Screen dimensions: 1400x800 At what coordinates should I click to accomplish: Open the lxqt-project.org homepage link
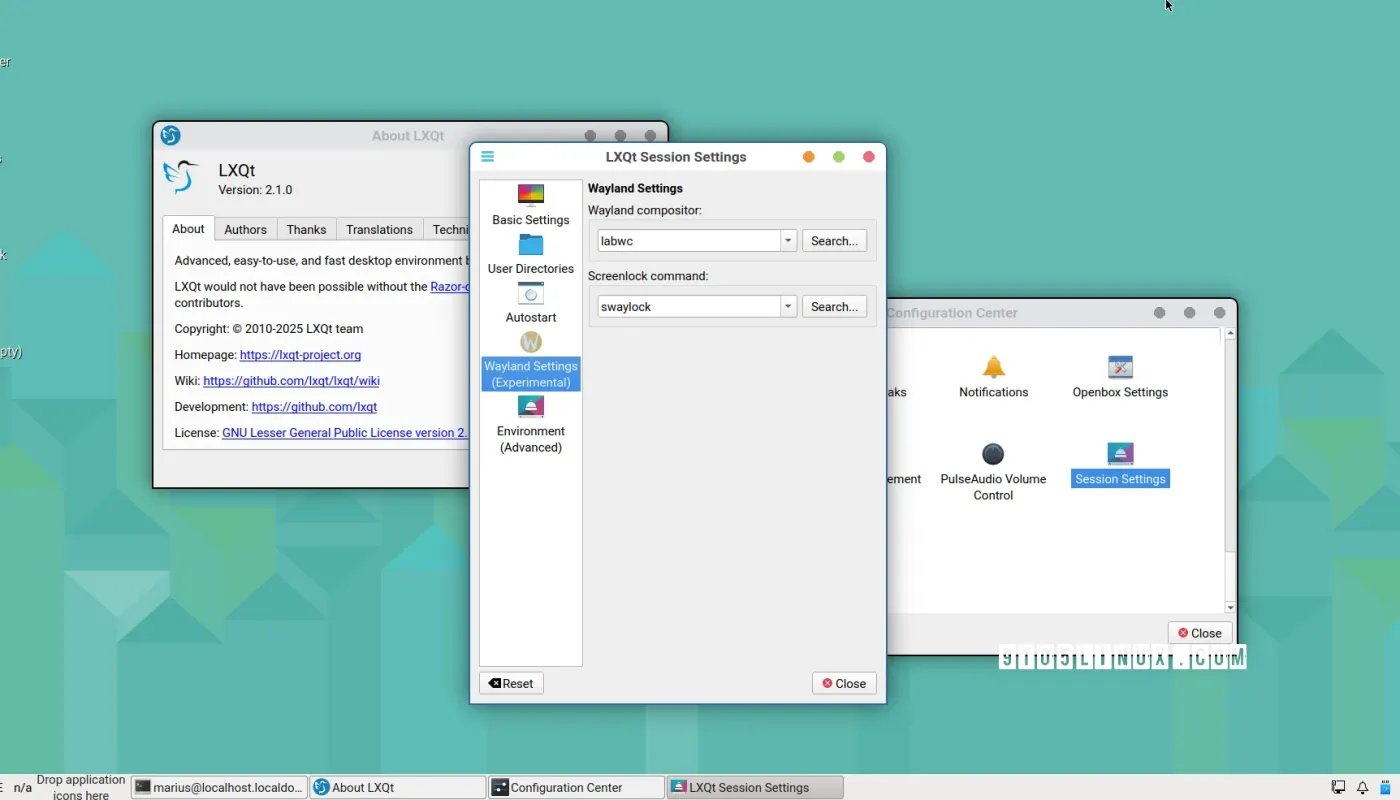click(x=300, y=355)
